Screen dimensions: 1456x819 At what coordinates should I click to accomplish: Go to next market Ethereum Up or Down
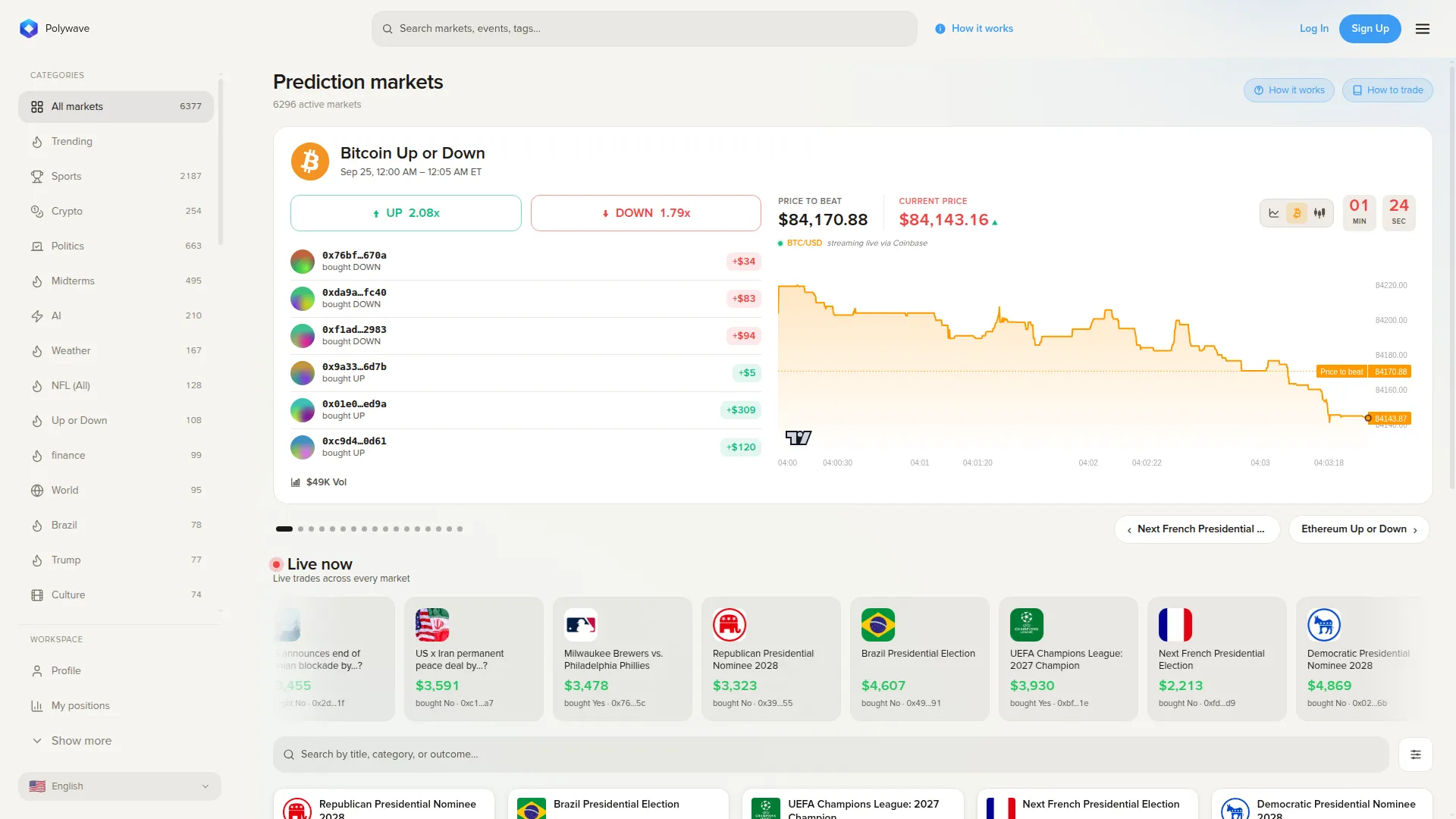(x=1359, y=529)
